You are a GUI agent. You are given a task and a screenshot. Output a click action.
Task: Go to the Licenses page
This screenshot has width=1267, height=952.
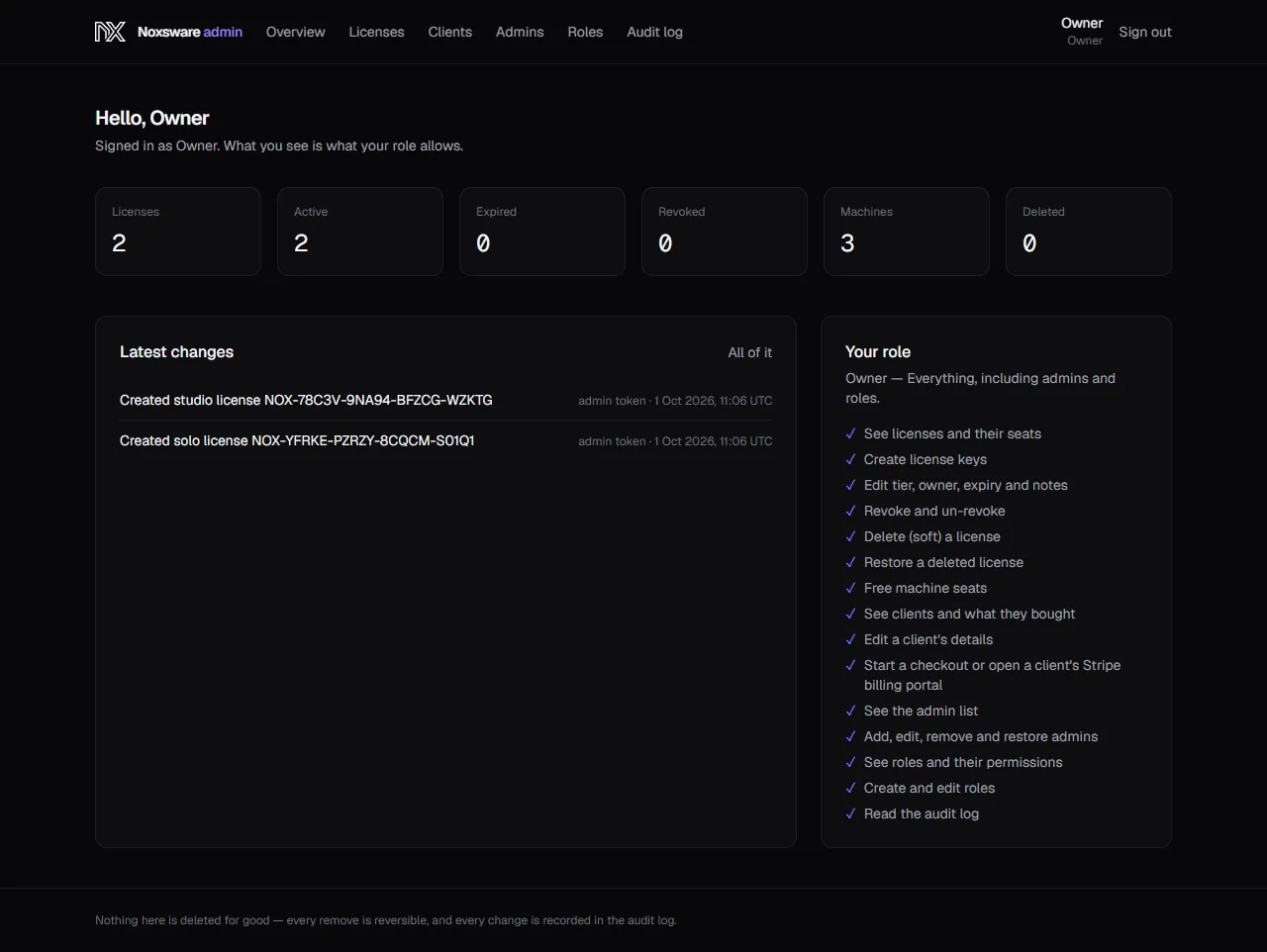[376, 32]
